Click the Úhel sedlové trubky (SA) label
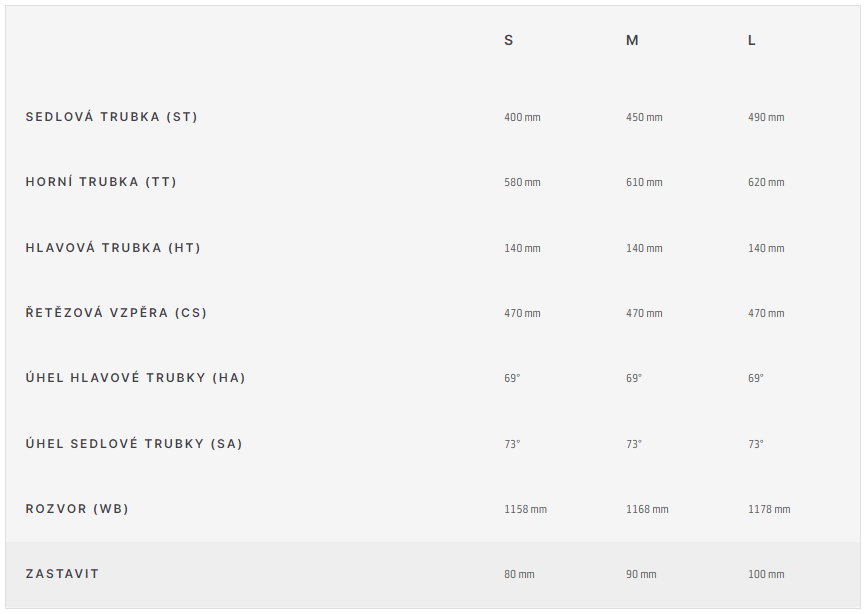This screenshot has width=866, height=614. point(134,443)
